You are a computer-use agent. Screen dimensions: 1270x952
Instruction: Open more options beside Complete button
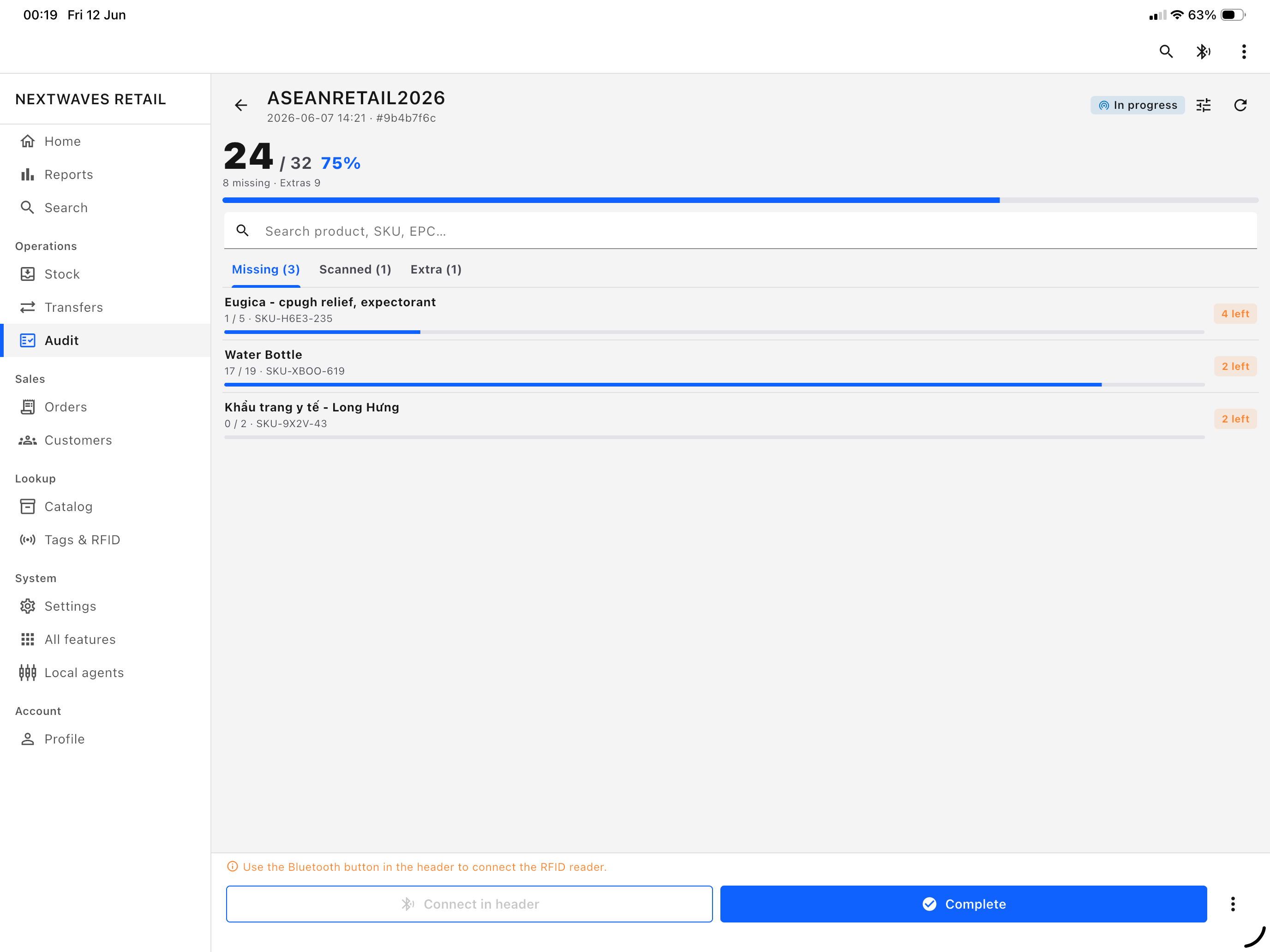coord(1232,904)
